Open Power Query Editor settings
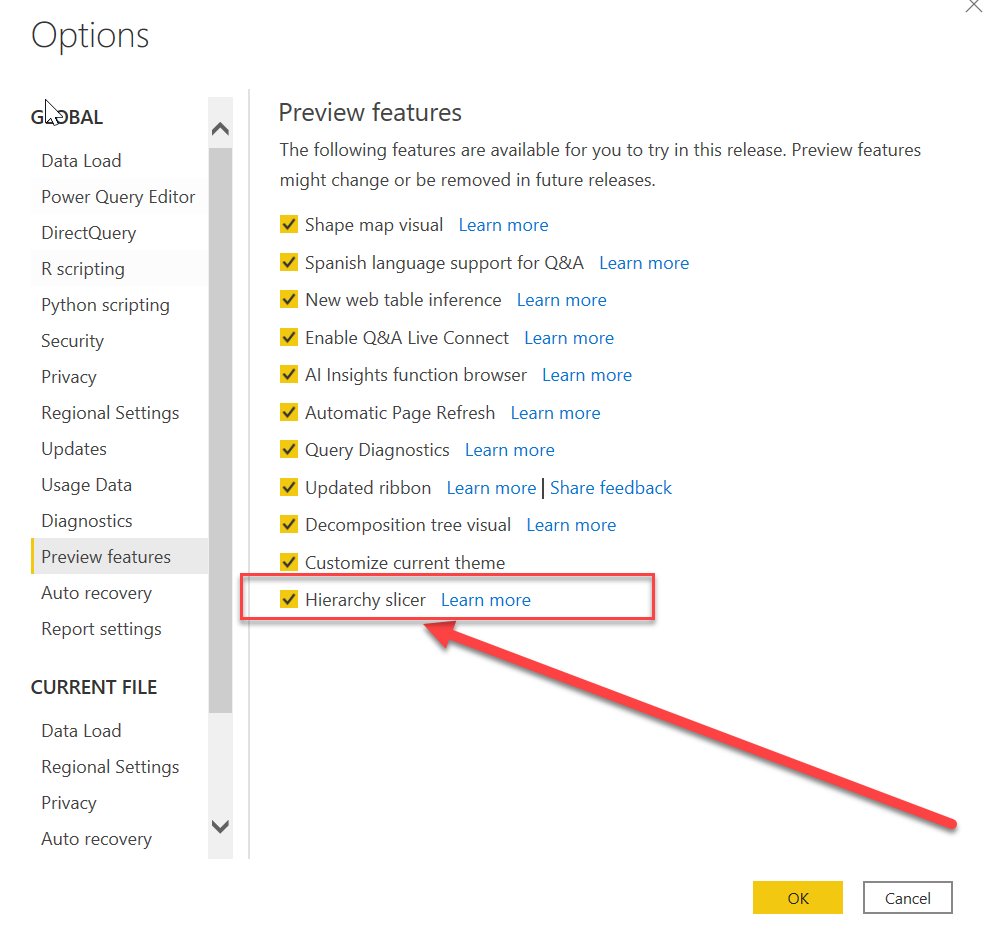The width and height of the screenshot is (989, 948). 118,197
